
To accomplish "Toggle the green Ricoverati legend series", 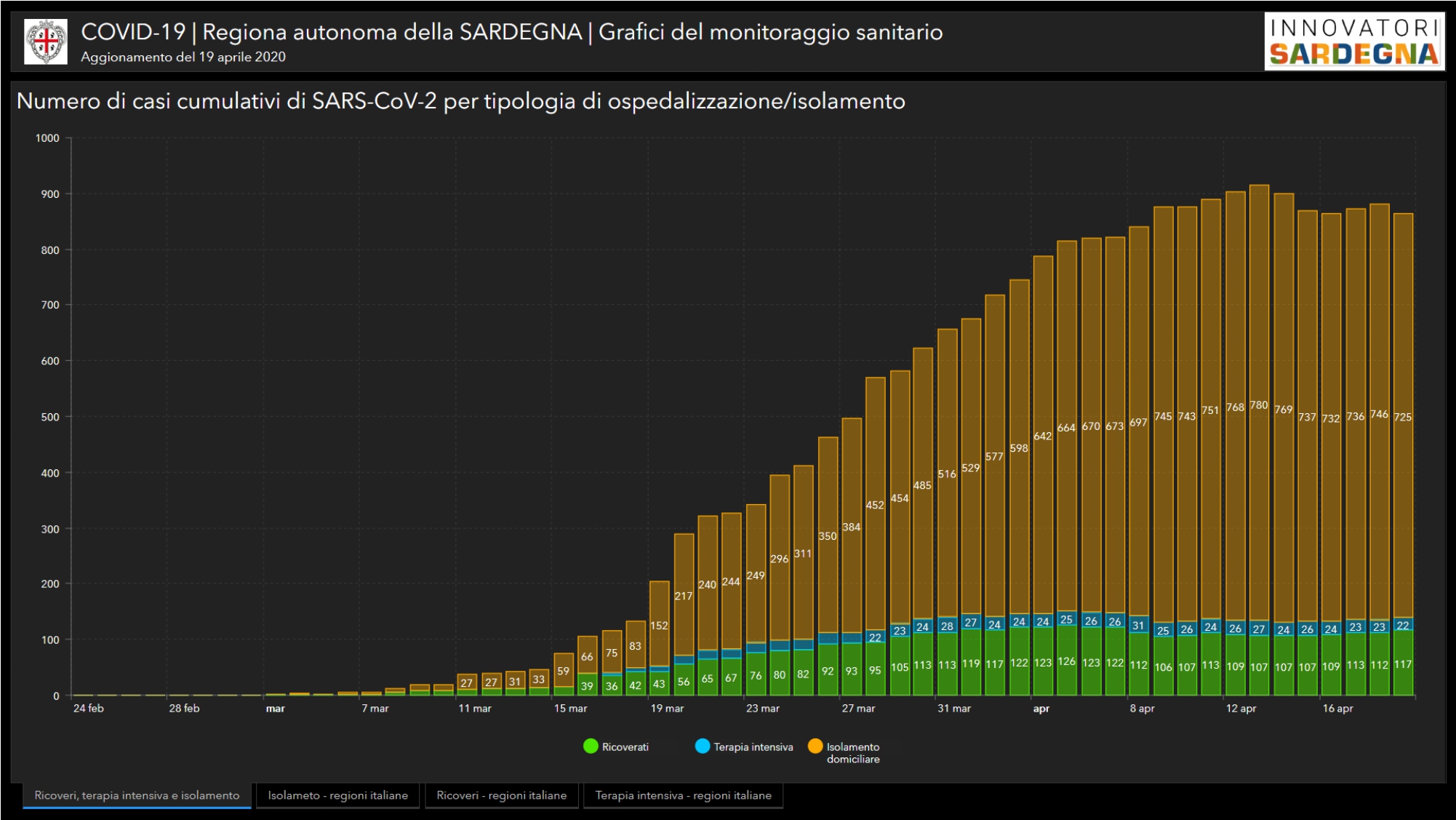I will click(625, 747).
